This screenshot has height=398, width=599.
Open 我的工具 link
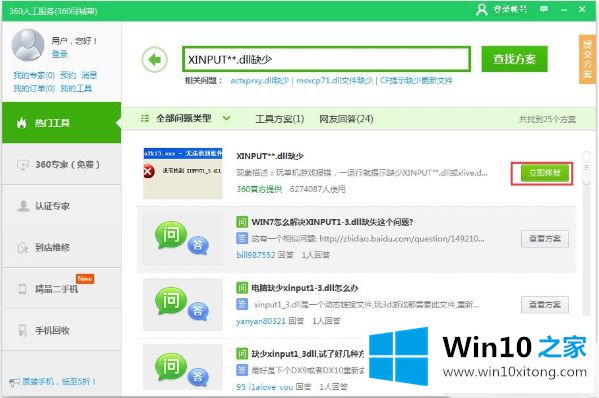[x=76, y=89]
